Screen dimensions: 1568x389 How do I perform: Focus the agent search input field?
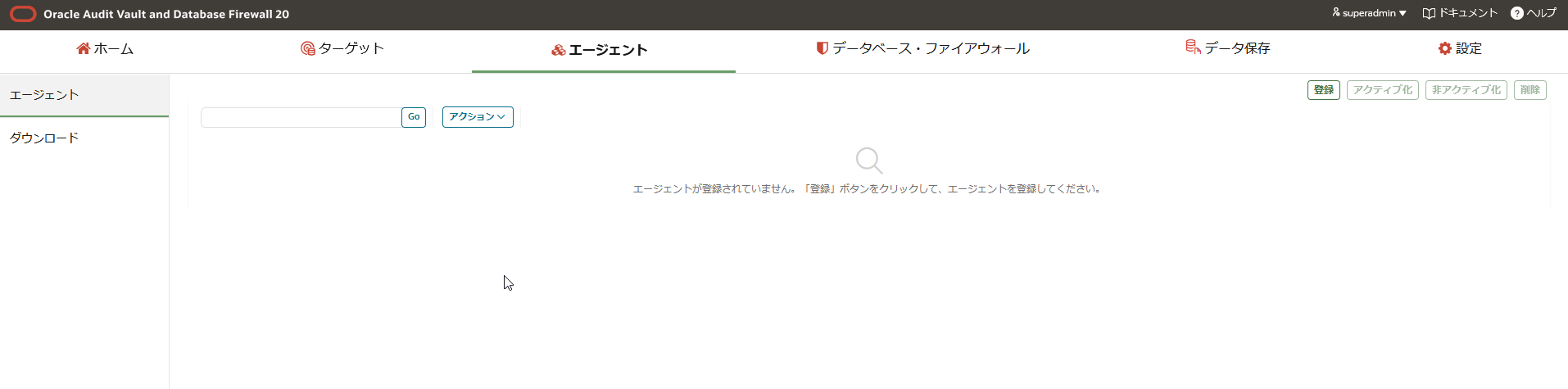(301, 117)
